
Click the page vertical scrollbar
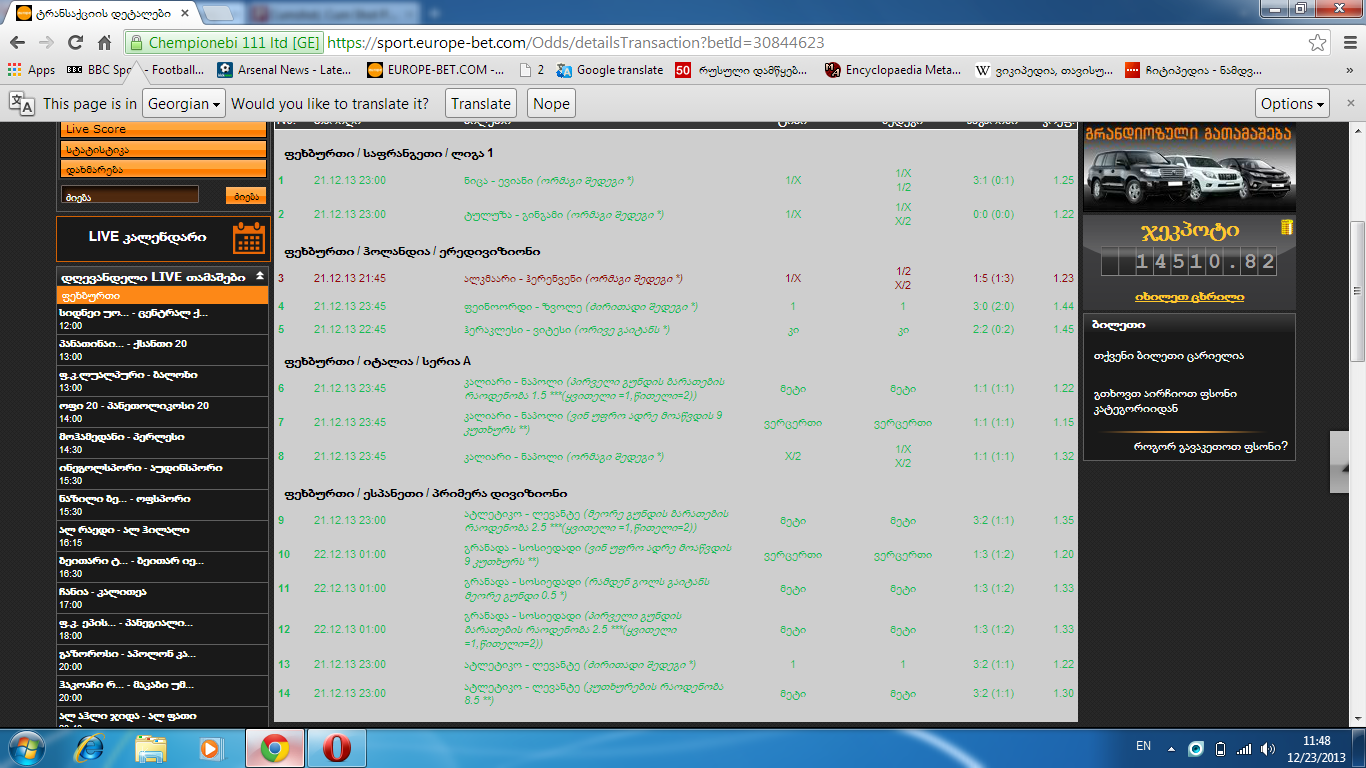coord(1357,290)
